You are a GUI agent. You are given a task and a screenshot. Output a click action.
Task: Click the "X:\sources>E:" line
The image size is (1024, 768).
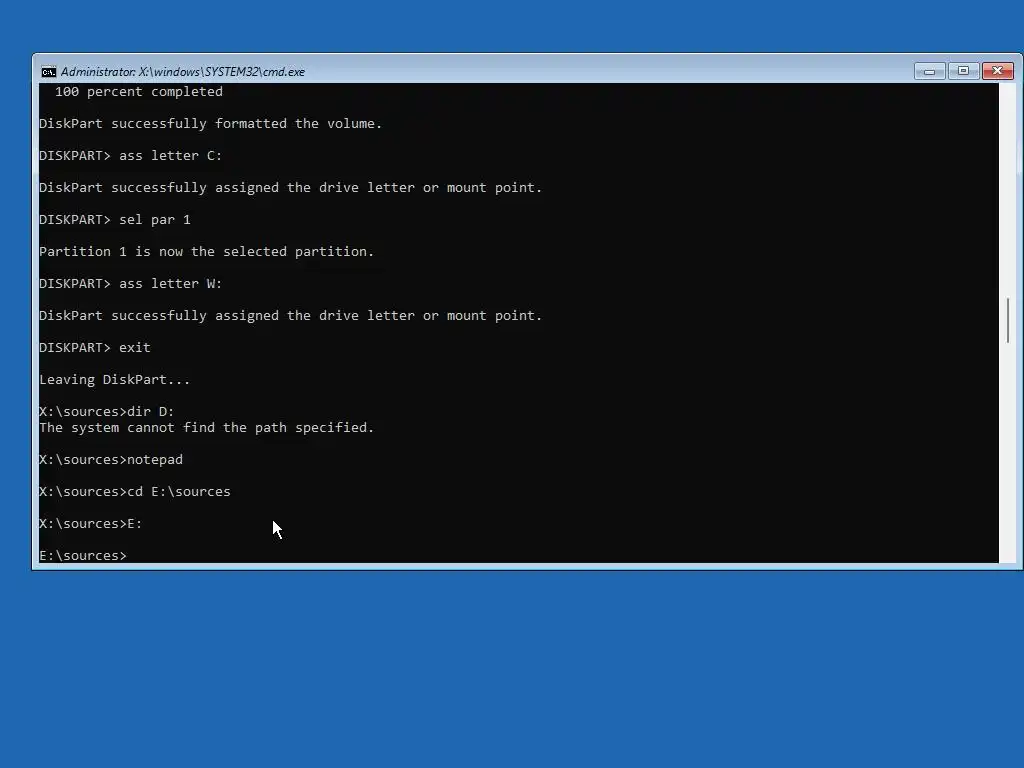[x=91, y=524]
